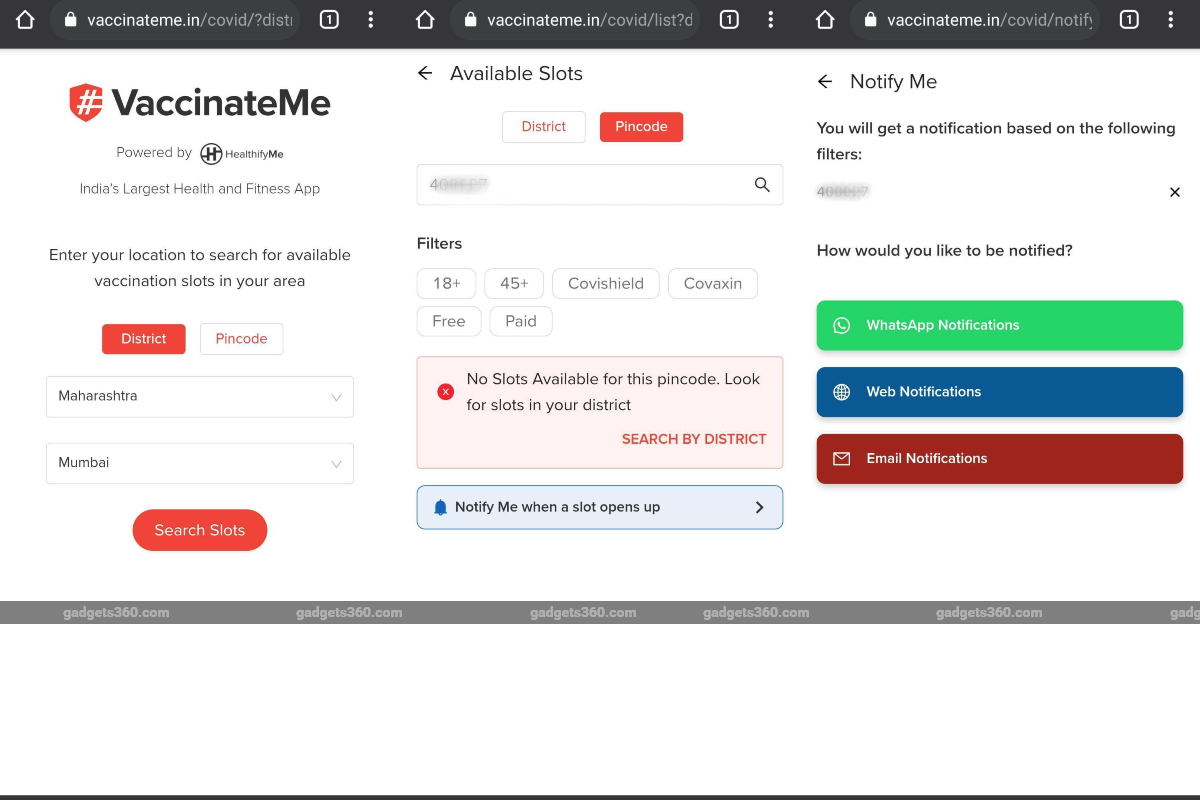This screenshot has height=800, width=1200.
Task: Open tab switcher in first browser
Action: pyautogui.click(x=329, y=19)
